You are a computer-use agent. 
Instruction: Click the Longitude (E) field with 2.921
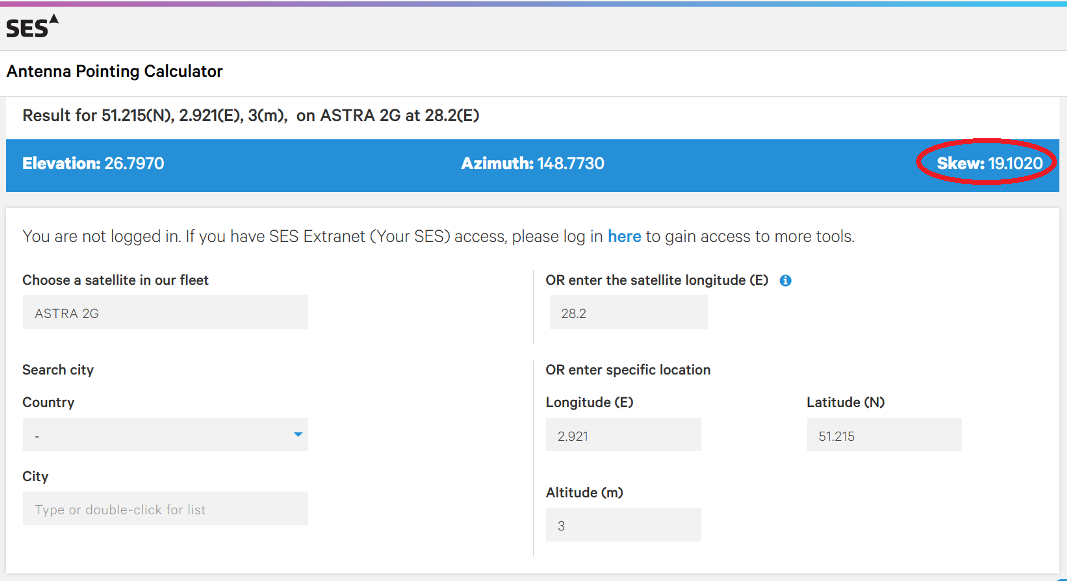pos(623,435)
